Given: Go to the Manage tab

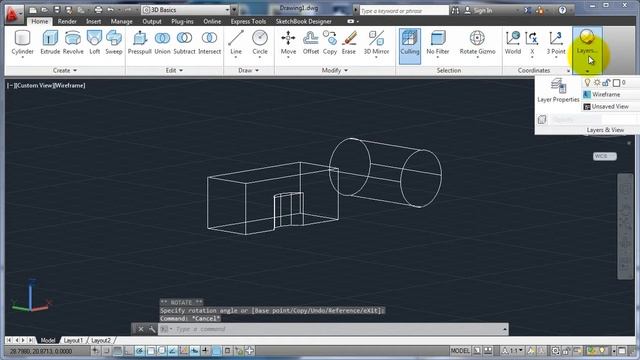Looking at the screenshot, I should pos(122,21).
